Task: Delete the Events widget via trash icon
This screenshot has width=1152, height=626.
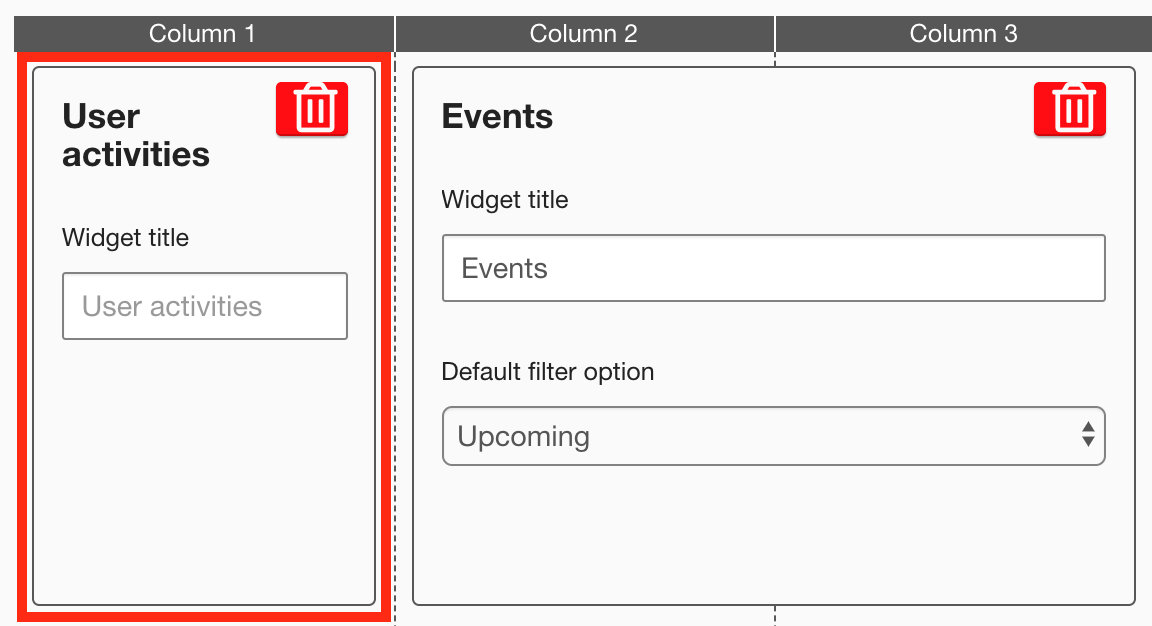Action: [x=1070, y=109]
